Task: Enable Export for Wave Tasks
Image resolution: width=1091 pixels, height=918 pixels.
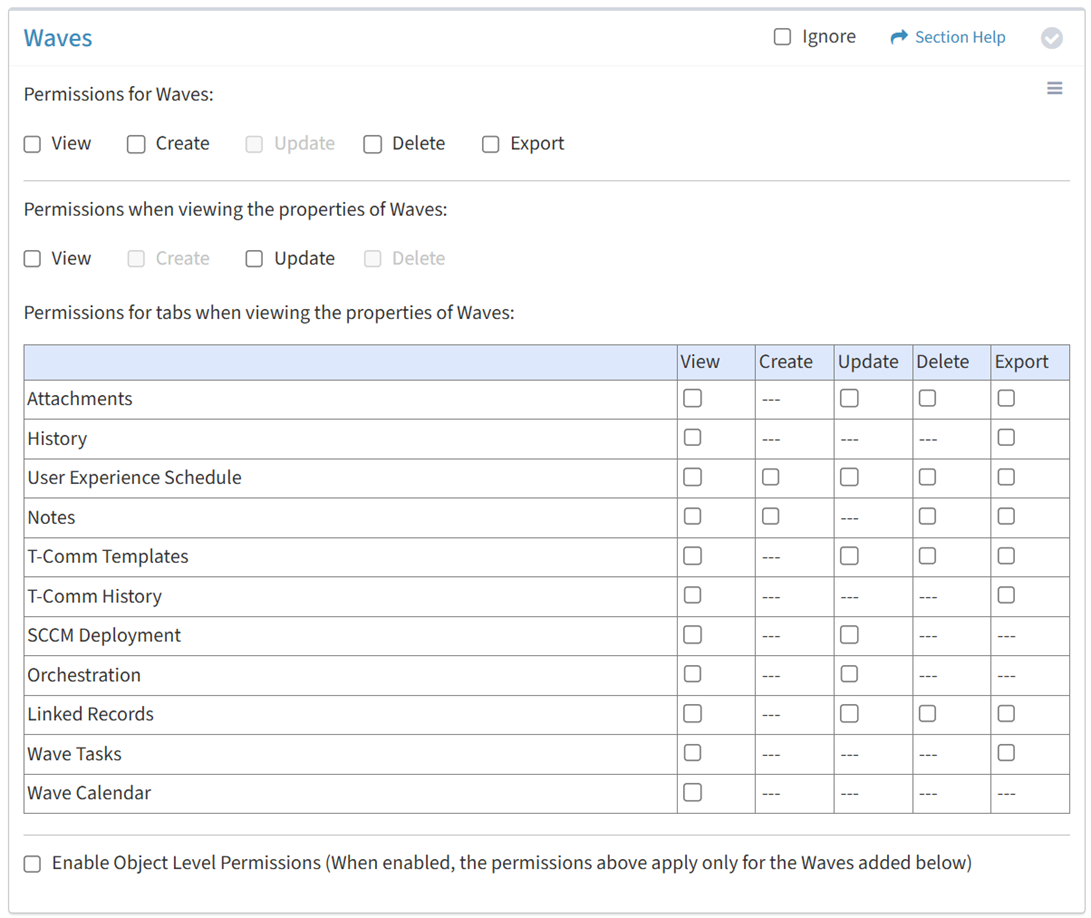Action: 1006,753
